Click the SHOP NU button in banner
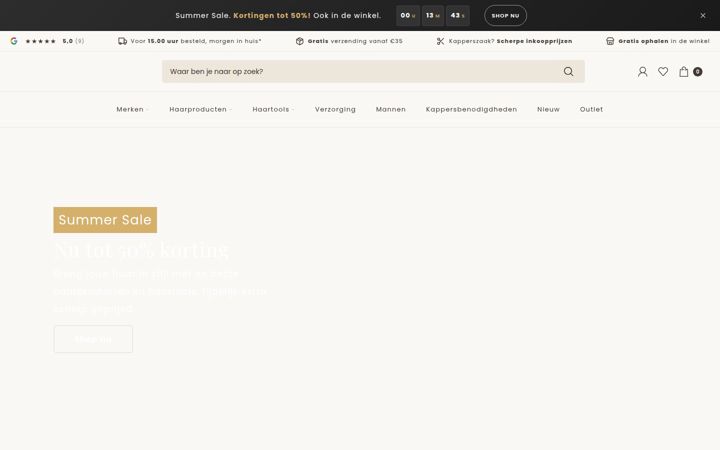This screenshot has width=720, height=450. pos(506,15)
